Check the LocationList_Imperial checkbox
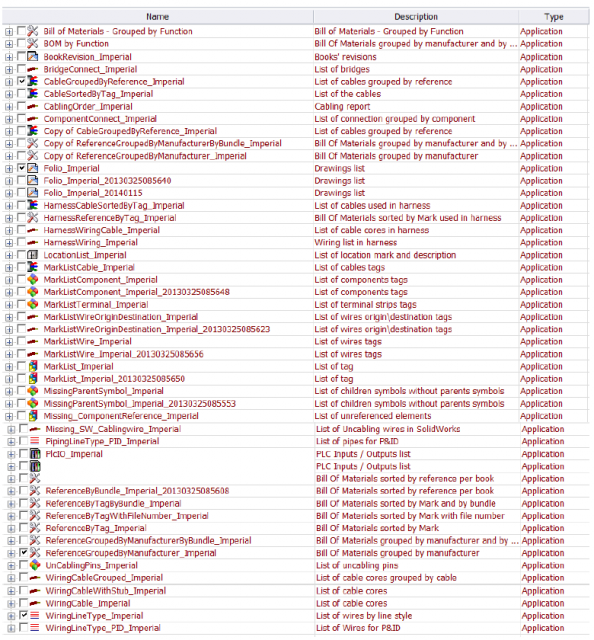 click(22, 254)
